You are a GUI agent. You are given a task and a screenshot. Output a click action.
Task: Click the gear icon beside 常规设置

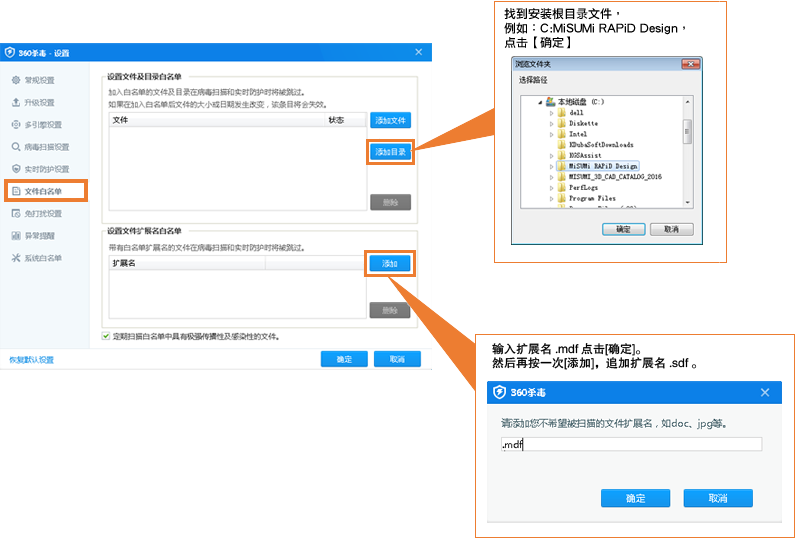click(x=16, y=80)
